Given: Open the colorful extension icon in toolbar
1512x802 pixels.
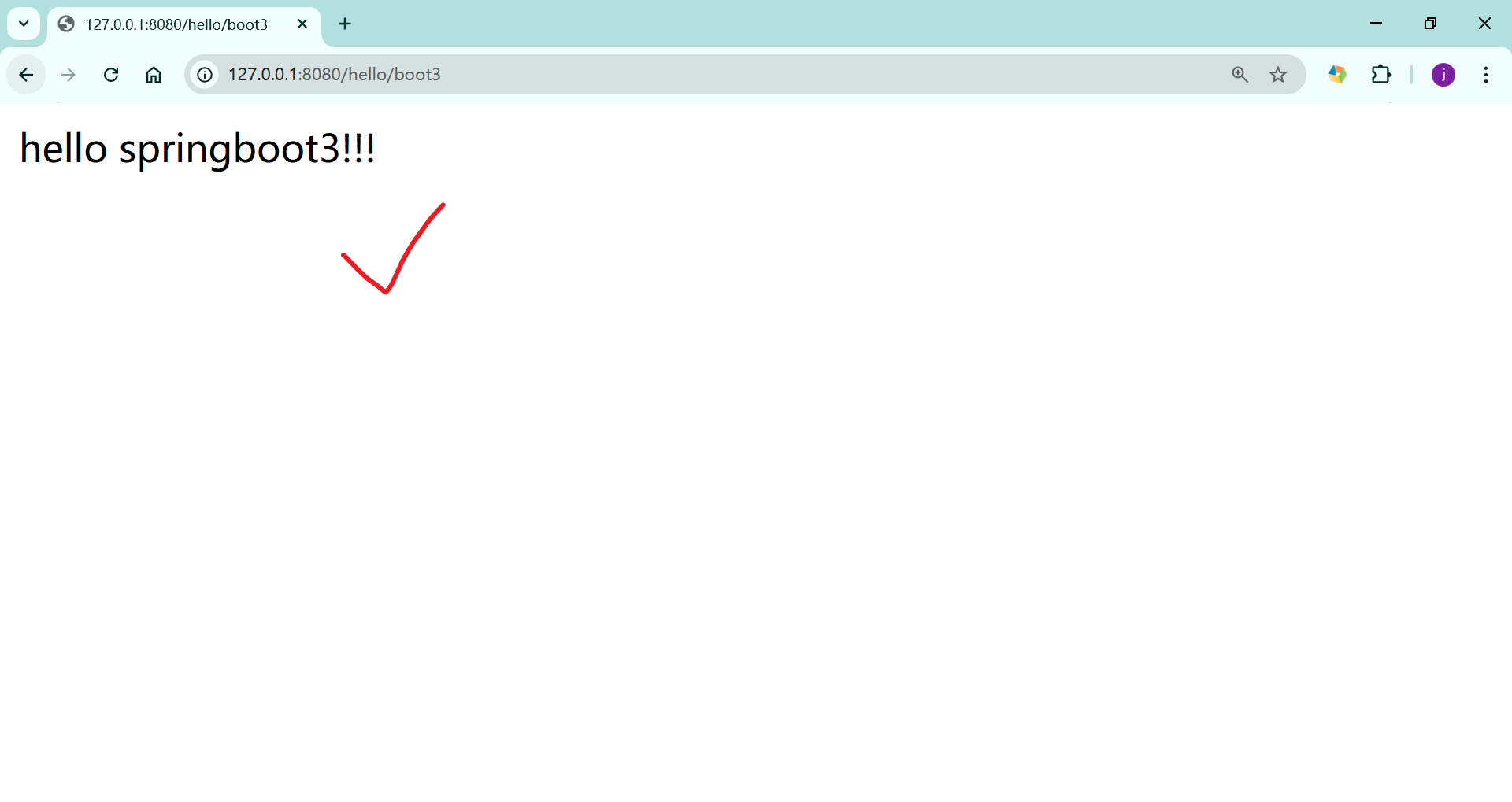Looking at the screenshot, I should [x=1337, y=75].
